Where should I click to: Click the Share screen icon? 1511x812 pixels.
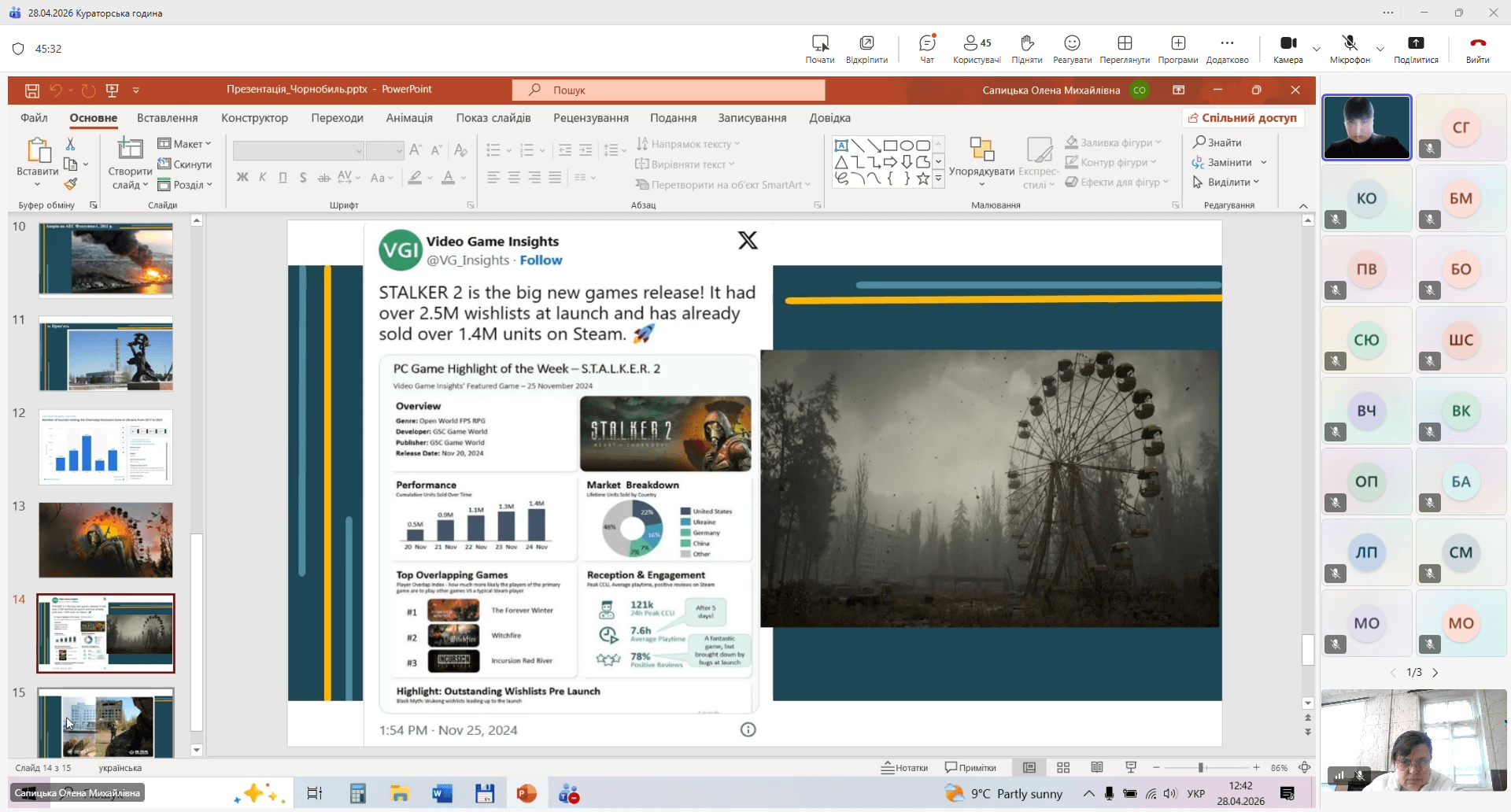pyautogui.click(x=1415, y=44)
